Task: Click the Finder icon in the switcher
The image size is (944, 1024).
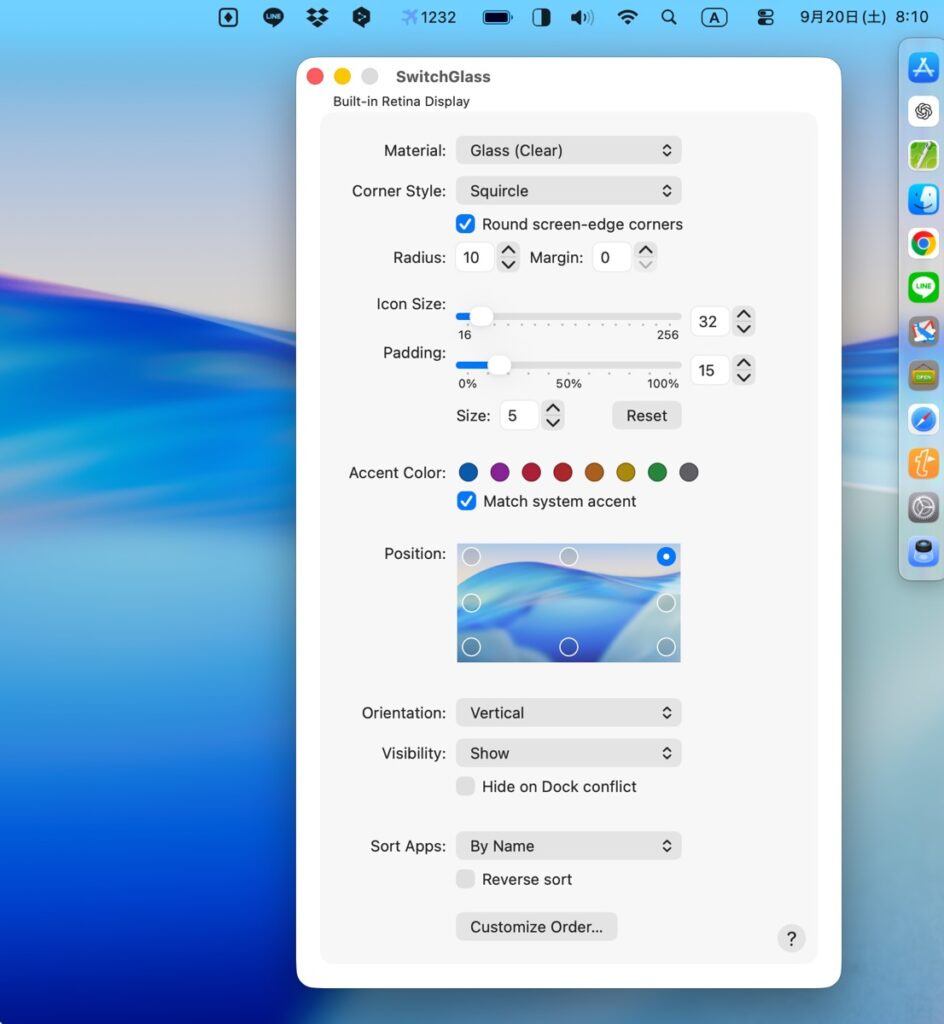Action: coord(922,199)
